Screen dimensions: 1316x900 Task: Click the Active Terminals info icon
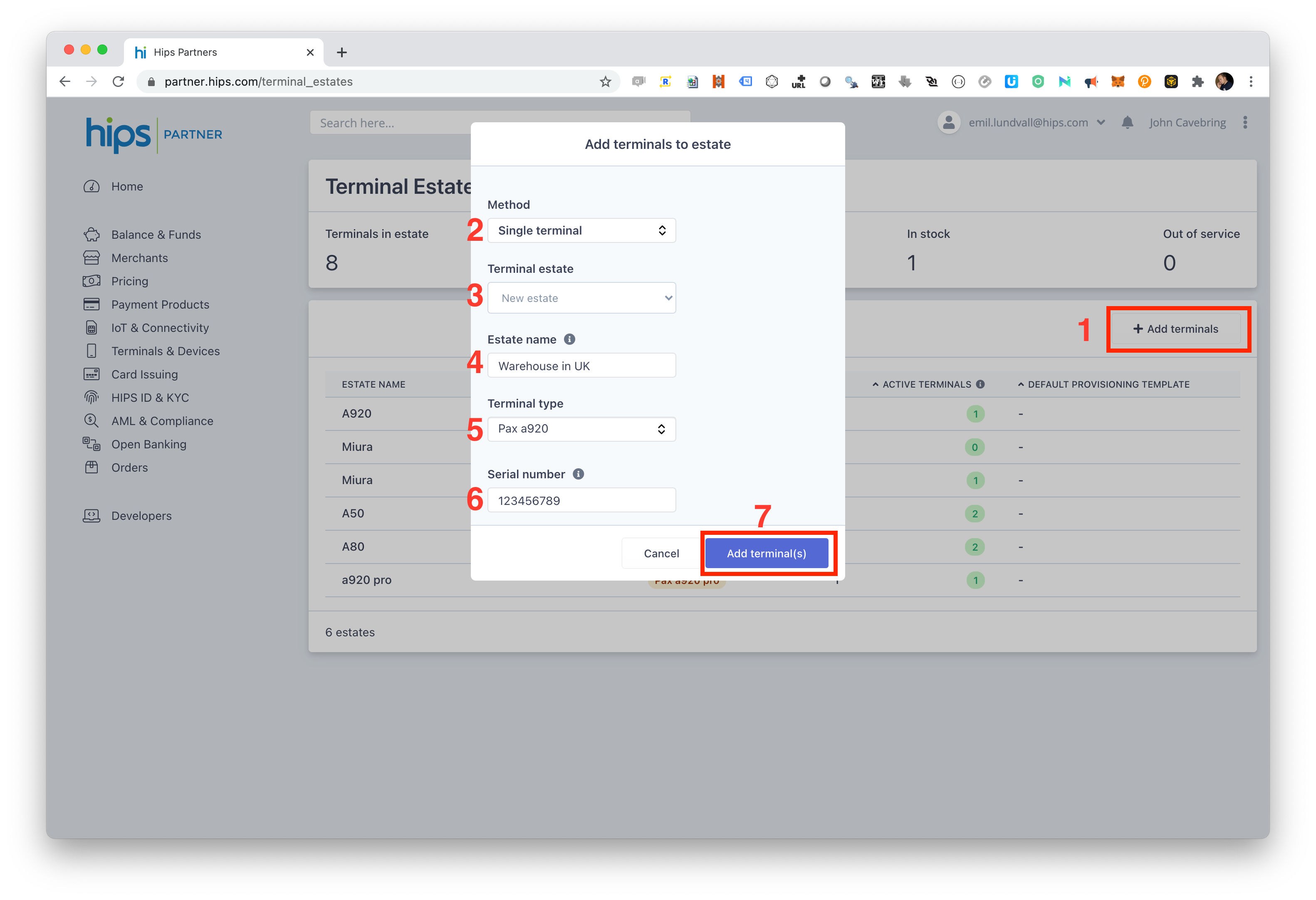click(980, 384)
